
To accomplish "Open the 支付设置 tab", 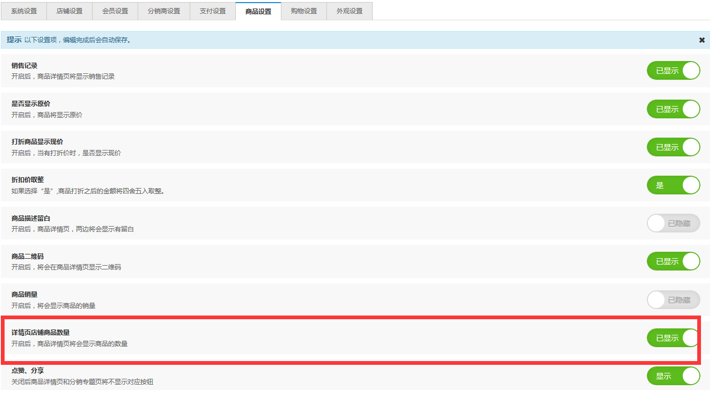I will tap(213, 11).
